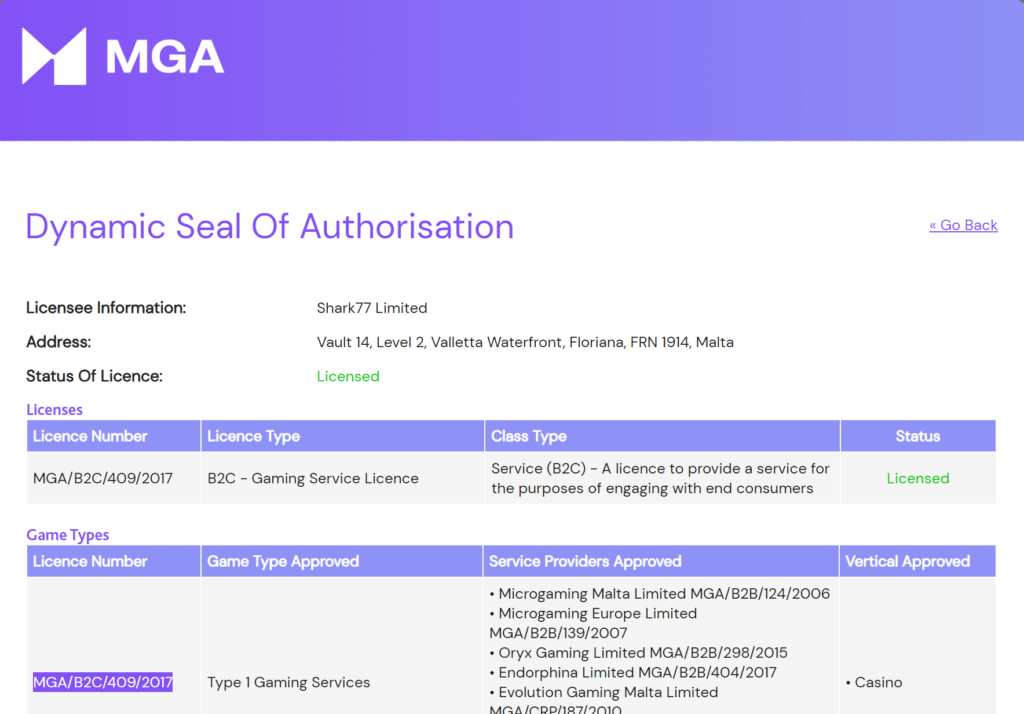Screen dimensions: 1024x714
Task: Click the Class Type column header
Action: (x=529, y=436)
